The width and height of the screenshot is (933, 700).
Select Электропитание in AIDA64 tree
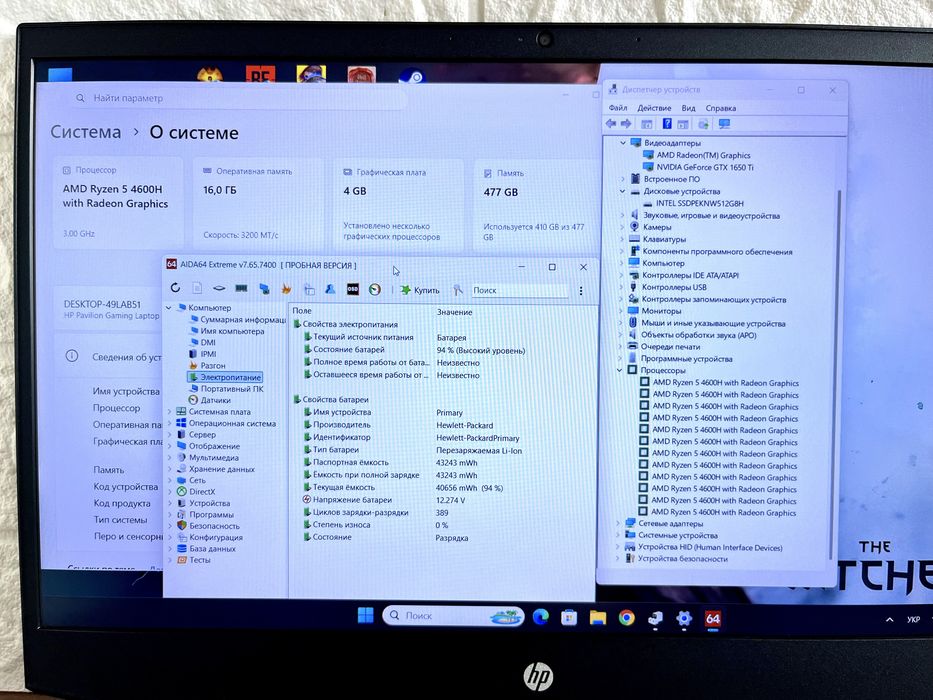tap(225, 377)
